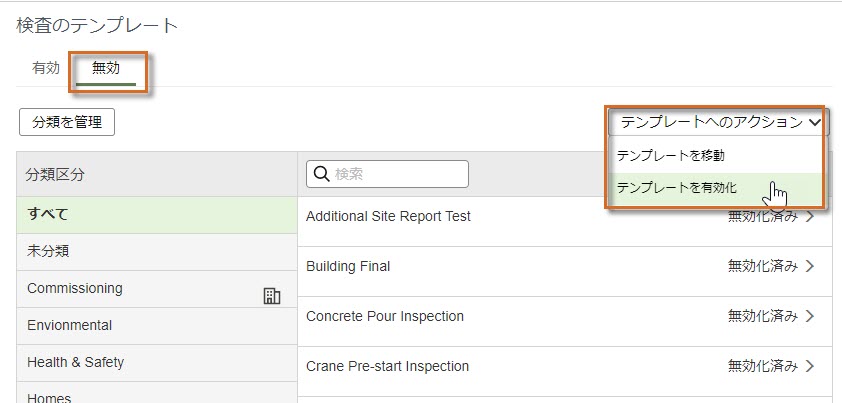Click into the 検索 search field

click(387, 174)
